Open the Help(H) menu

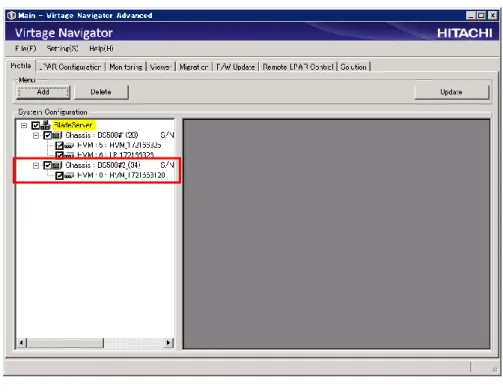101,49
